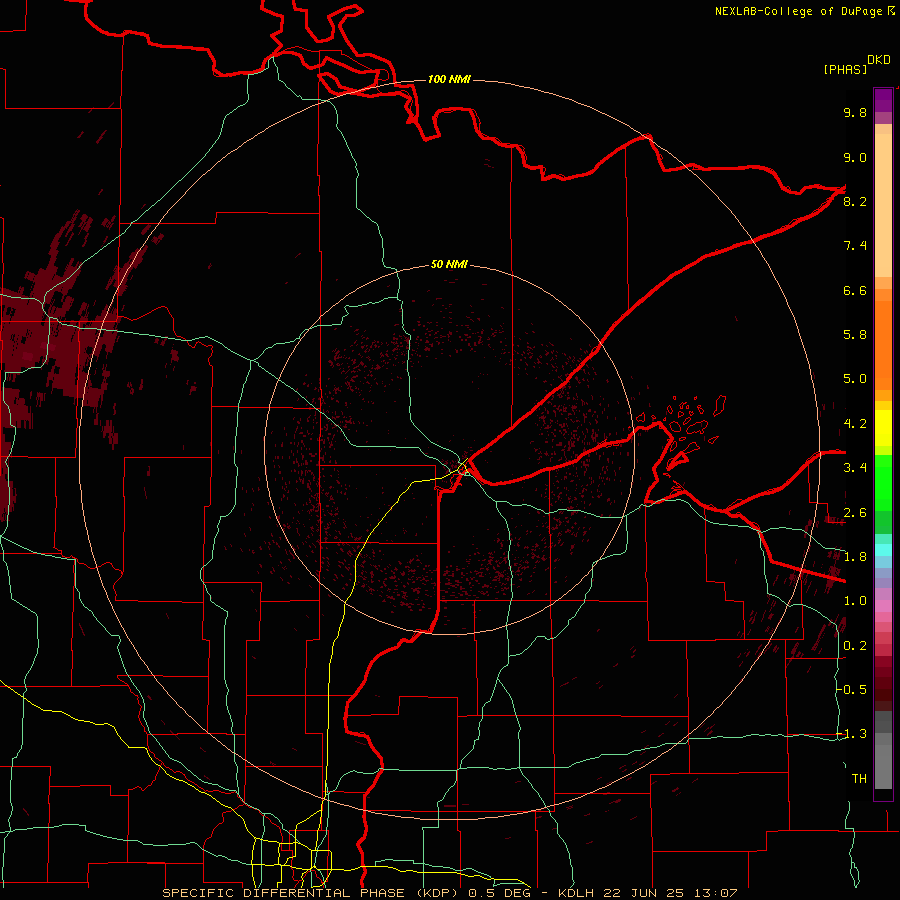Click the 1.8 legend value

click(x=855, y=557)
